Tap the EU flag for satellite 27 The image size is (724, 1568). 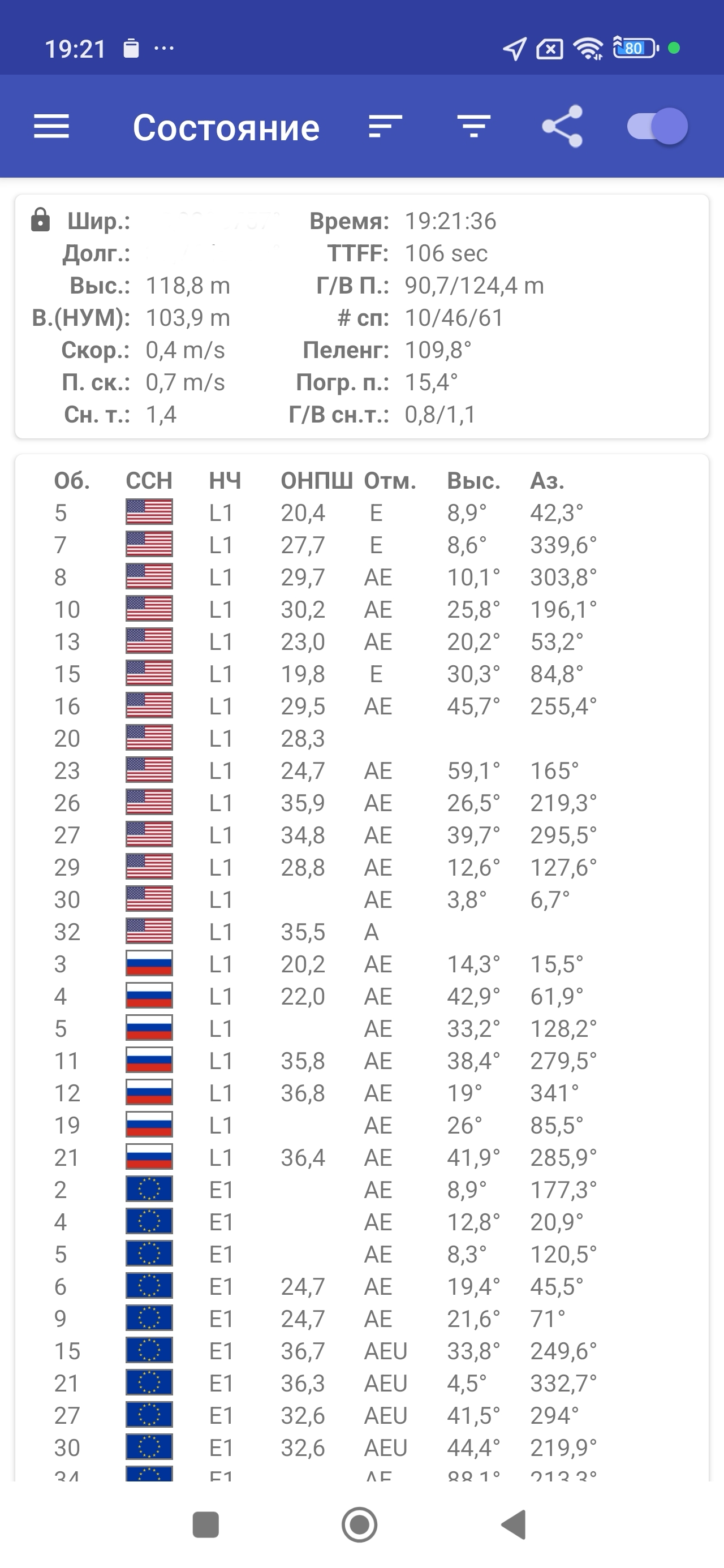tap(149, 1415)
